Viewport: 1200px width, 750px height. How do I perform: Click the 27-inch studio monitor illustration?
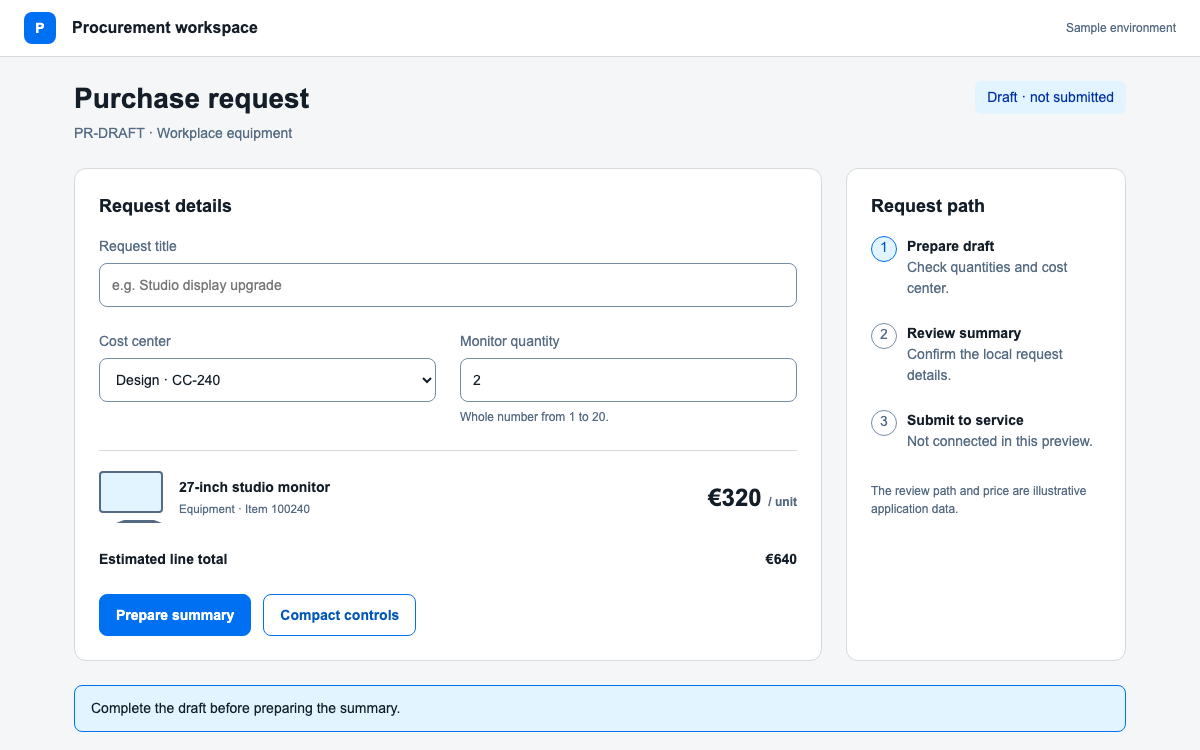click(131, 497)
